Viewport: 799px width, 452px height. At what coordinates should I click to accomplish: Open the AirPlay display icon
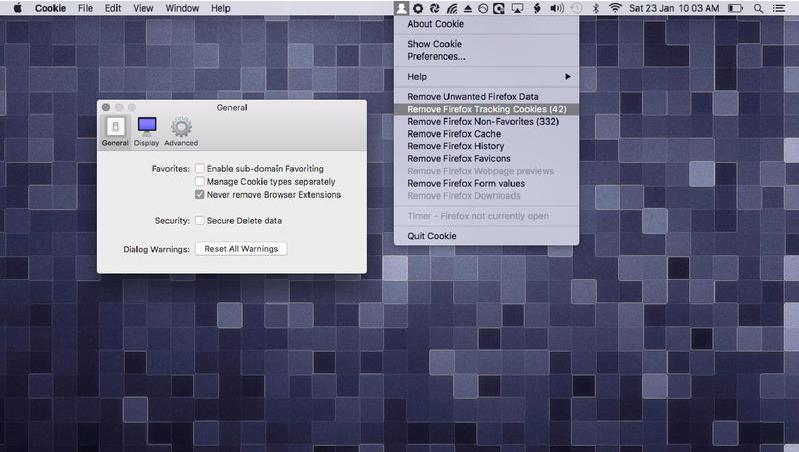[517, 8]
